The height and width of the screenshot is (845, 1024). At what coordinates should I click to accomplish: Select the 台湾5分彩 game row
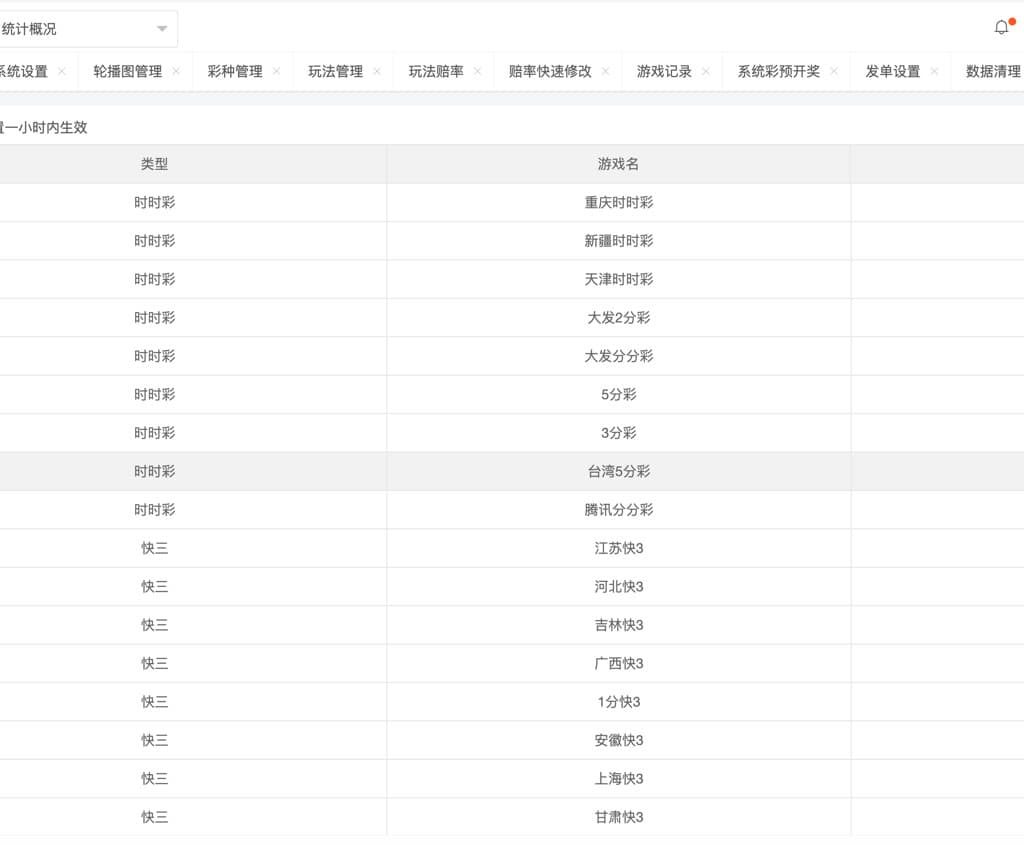tap(618, 471)
